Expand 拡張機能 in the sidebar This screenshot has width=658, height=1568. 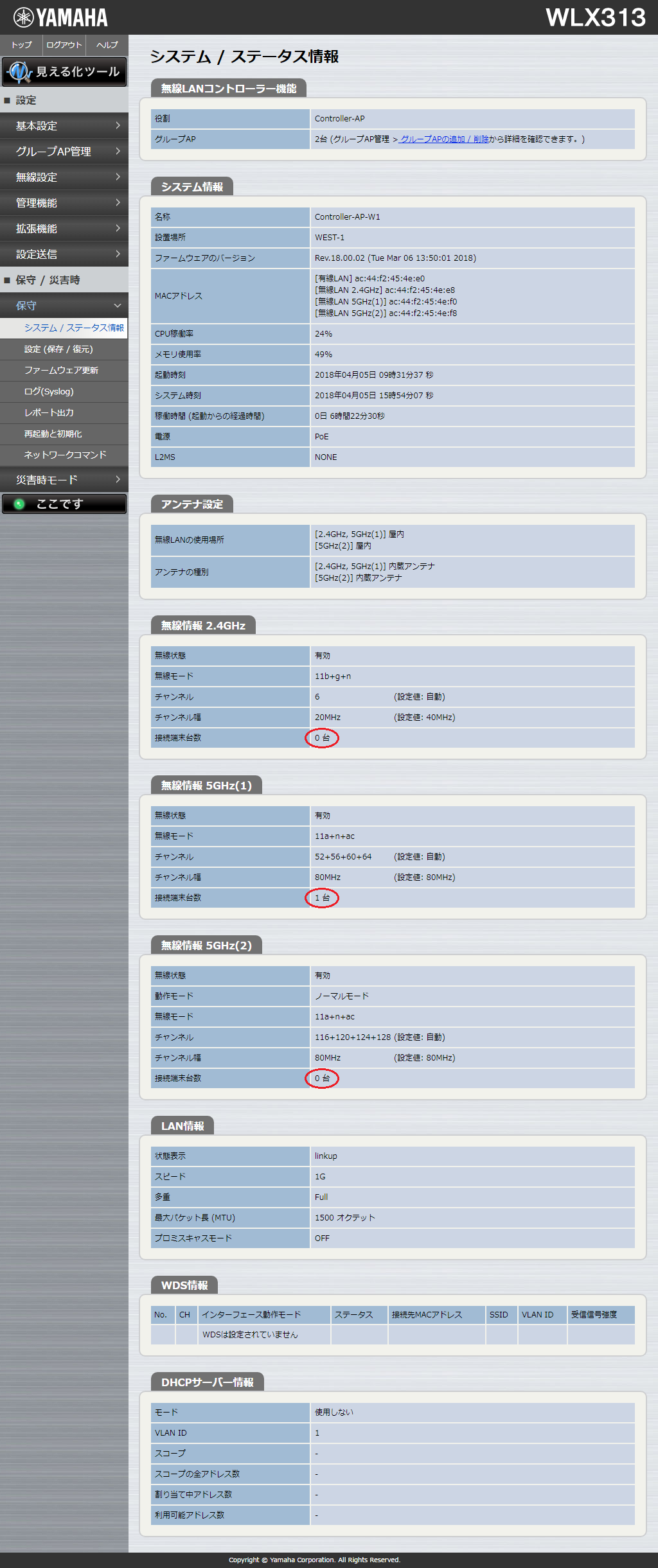tap(64, 229)
